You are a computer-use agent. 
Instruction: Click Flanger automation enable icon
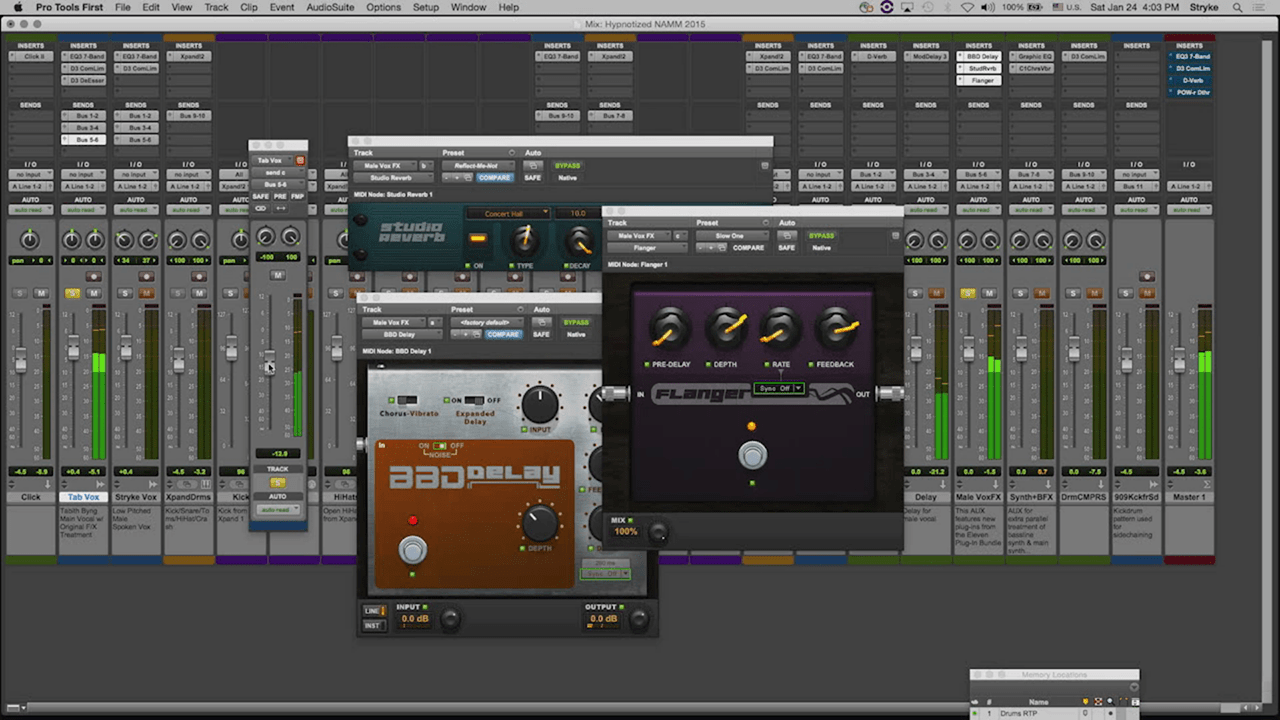[x=788, y=236]
